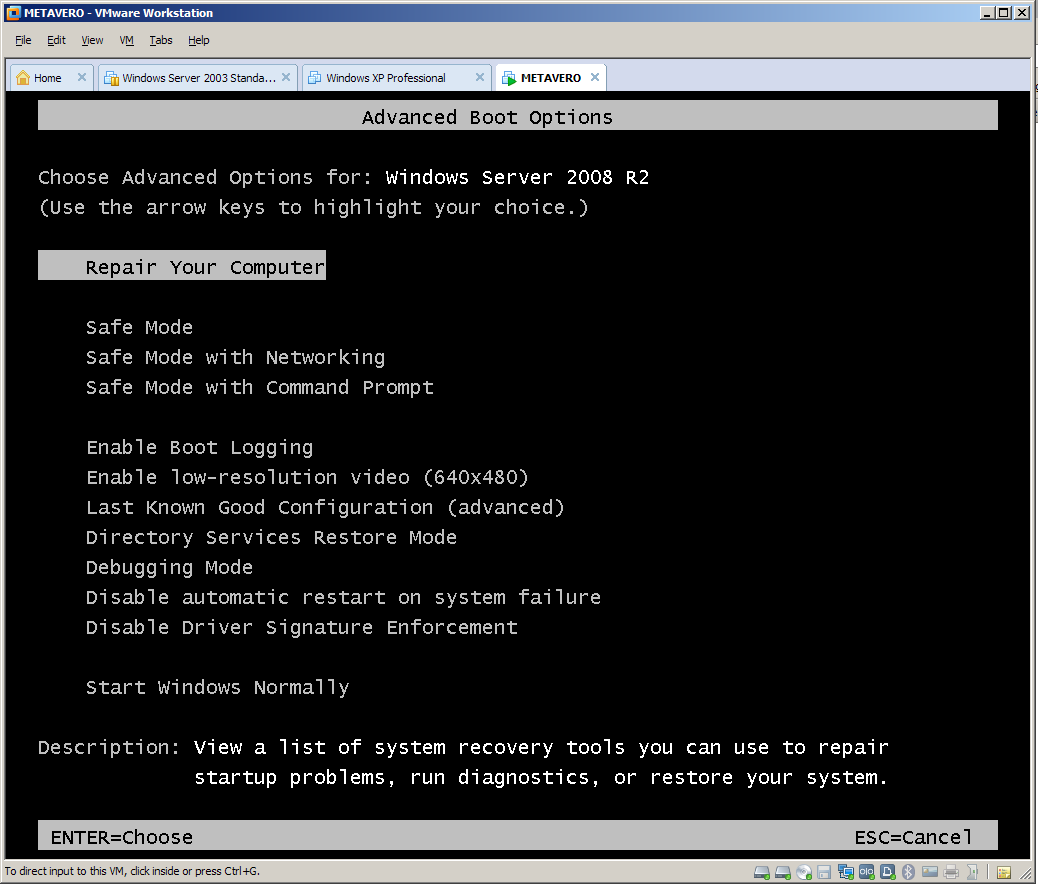Click the ENTER=Choose hint
Screen dimensions: 1038x884
point(122,838)
